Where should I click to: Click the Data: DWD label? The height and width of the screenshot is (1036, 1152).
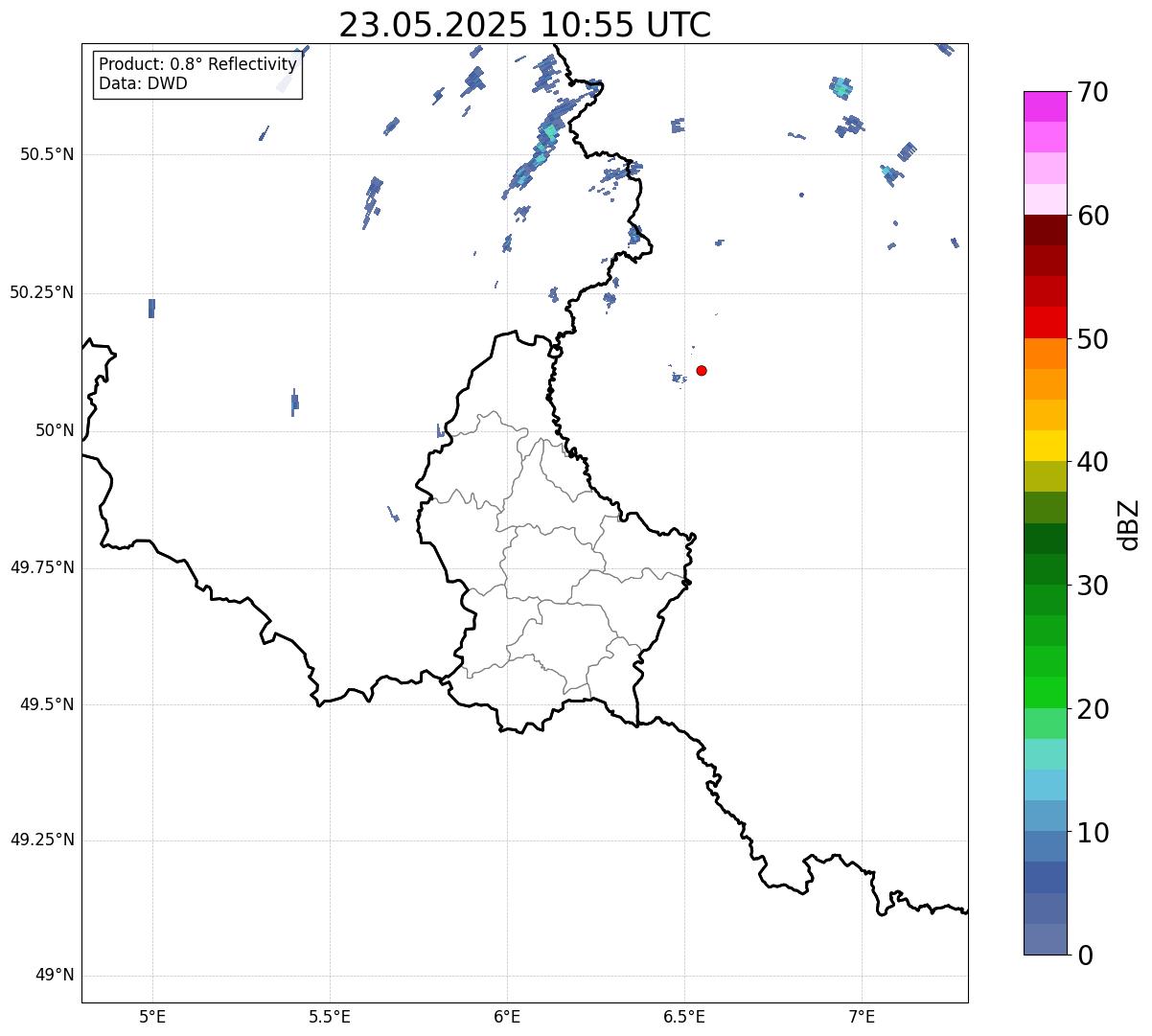[143, 83]
